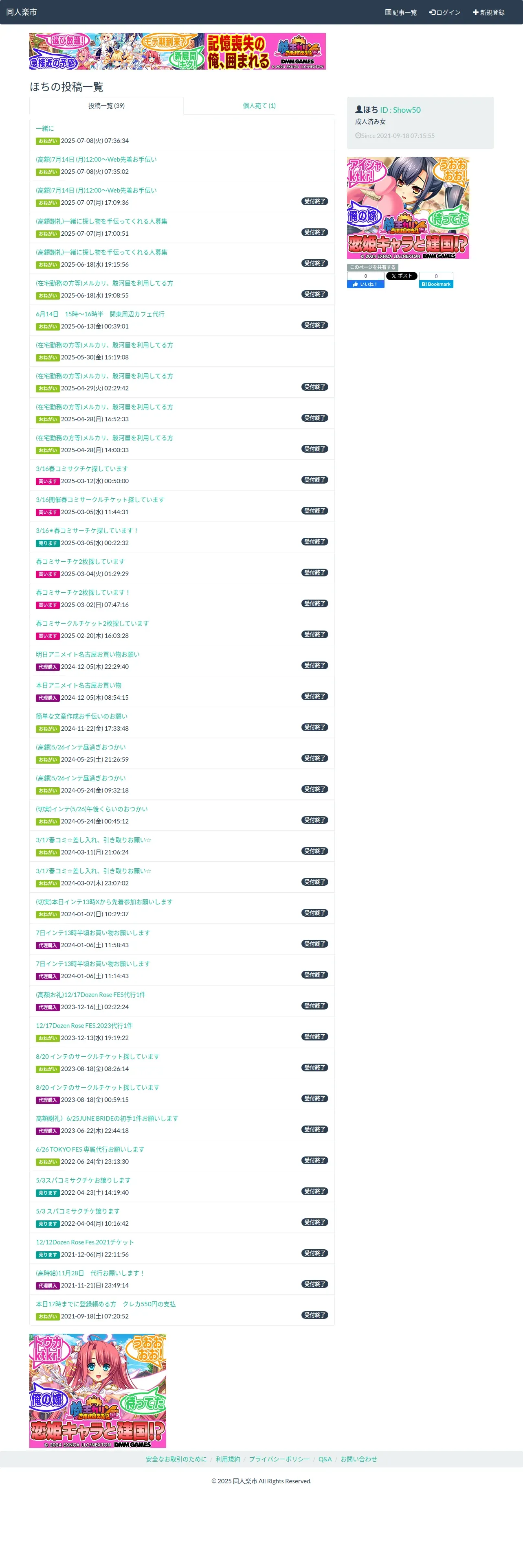The height and width of the screenshot is (1568, 523).
Task: Click プライバシーポリシー in the footer
Action: 279,1459
